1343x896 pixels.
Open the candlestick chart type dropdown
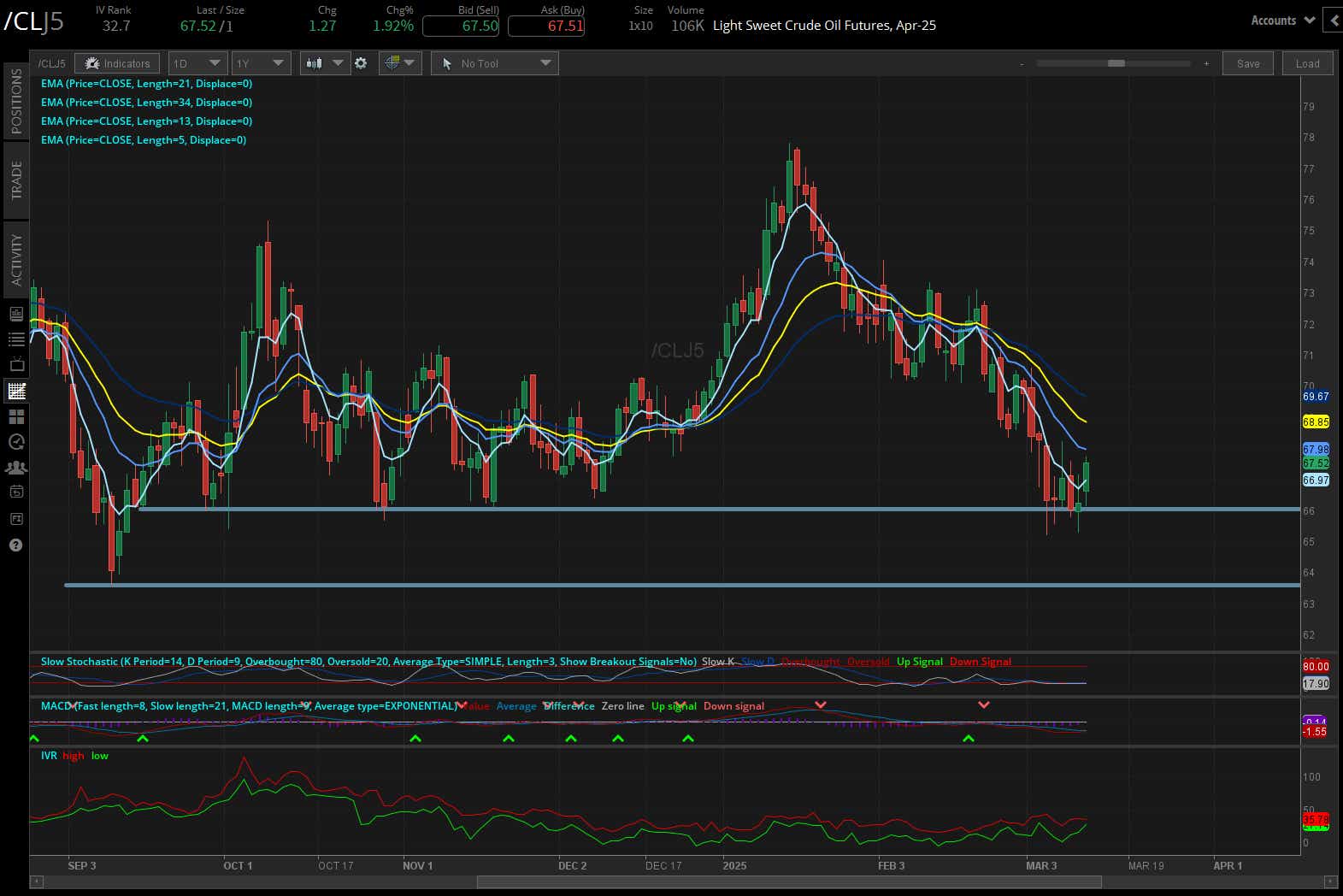coord(324,63)
